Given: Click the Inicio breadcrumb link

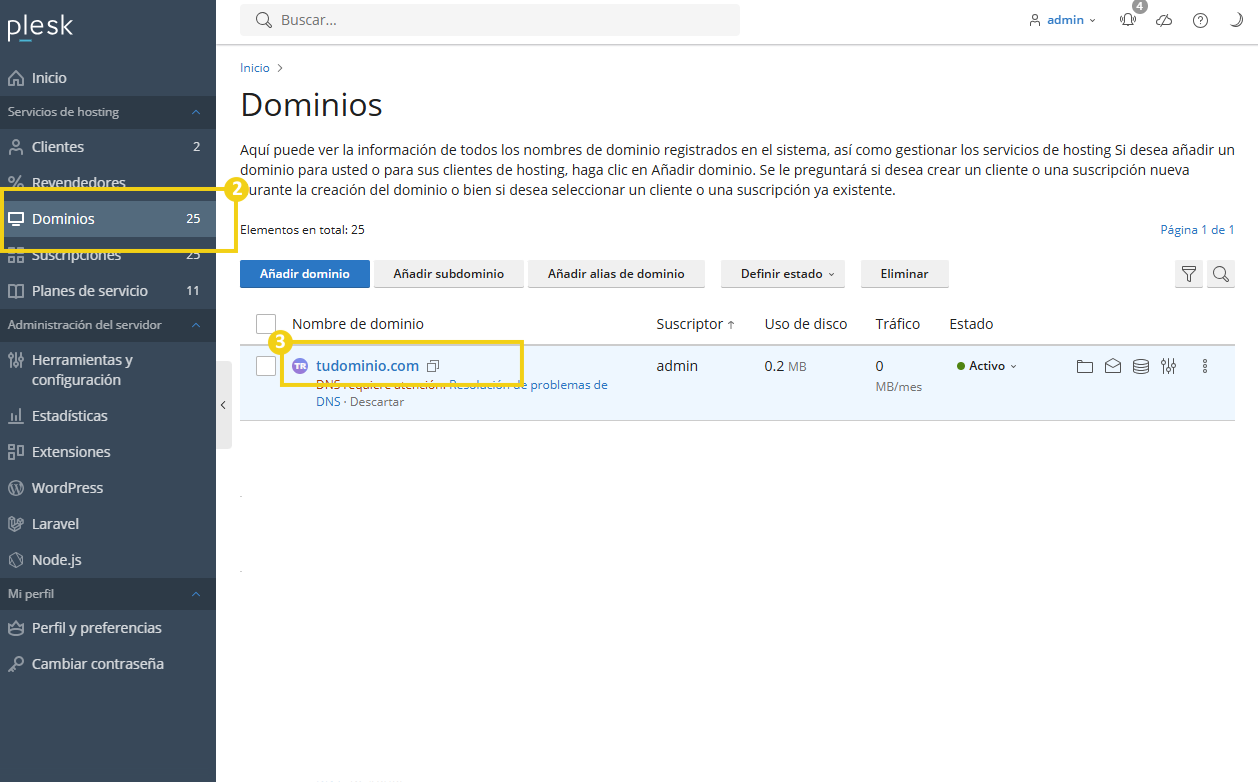Looking at the screenshot, I should pos(255,68).
